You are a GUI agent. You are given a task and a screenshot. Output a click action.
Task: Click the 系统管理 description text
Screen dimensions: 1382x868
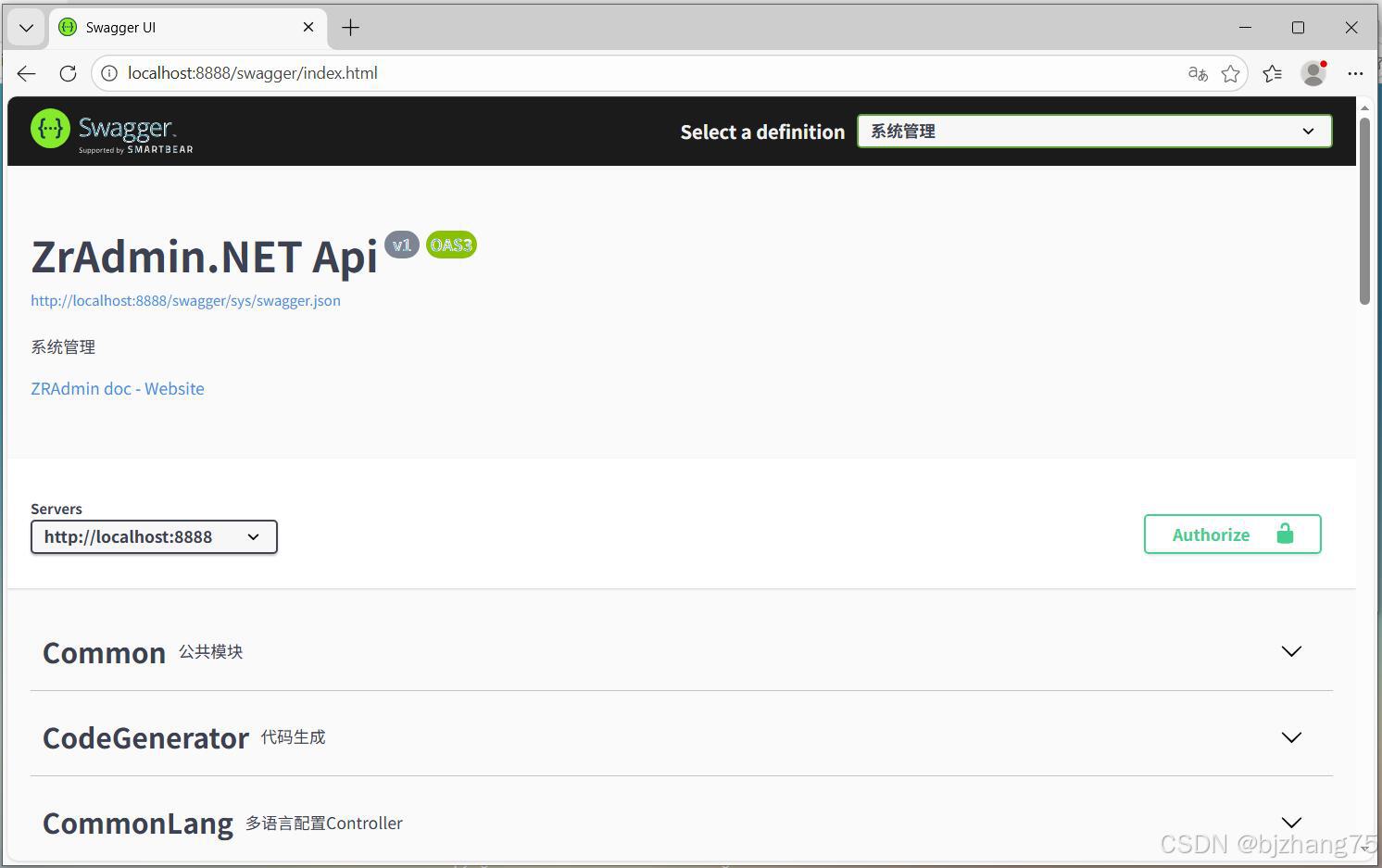[63, 347]
